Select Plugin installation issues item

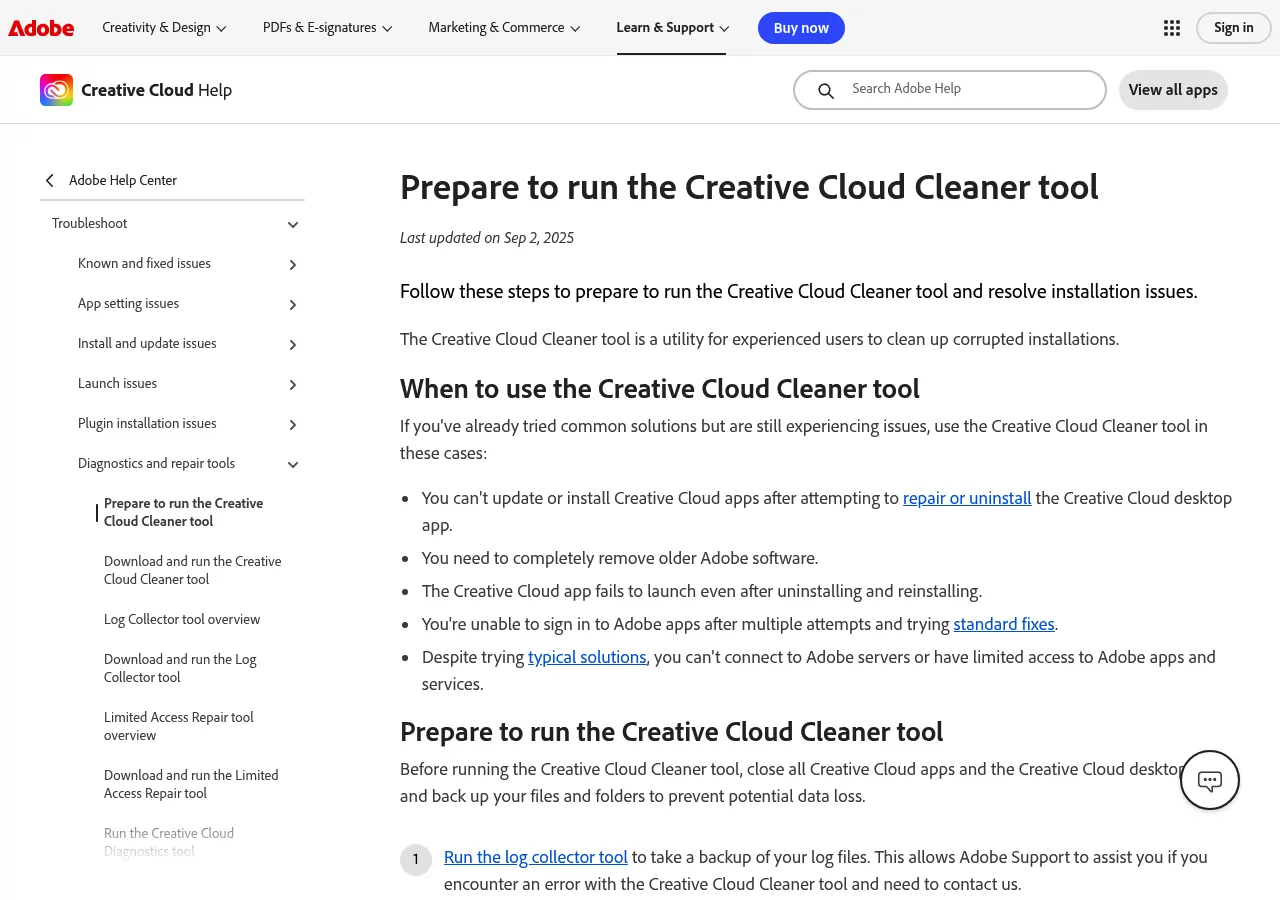(147, 423)
